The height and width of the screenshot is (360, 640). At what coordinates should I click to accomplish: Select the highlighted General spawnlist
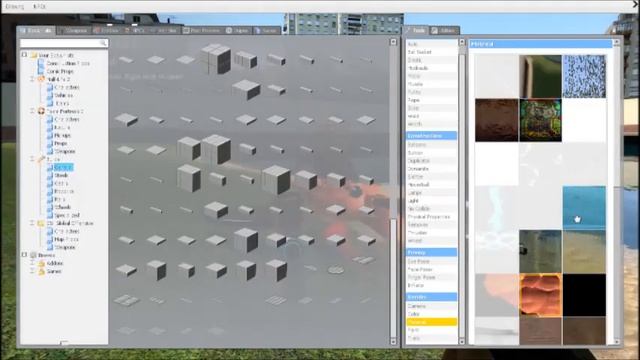[x=63, y=167]
